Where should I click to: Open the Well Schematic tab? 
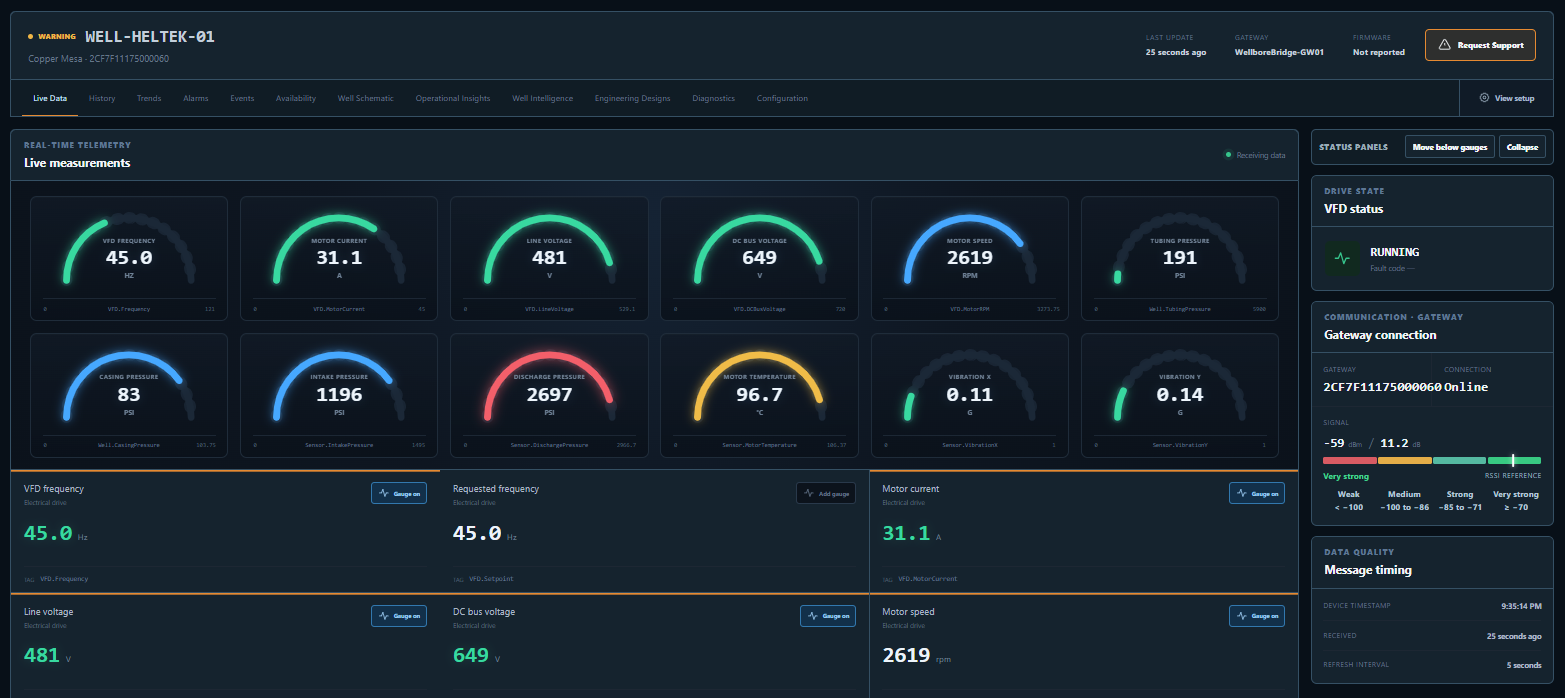coord(366,98)
